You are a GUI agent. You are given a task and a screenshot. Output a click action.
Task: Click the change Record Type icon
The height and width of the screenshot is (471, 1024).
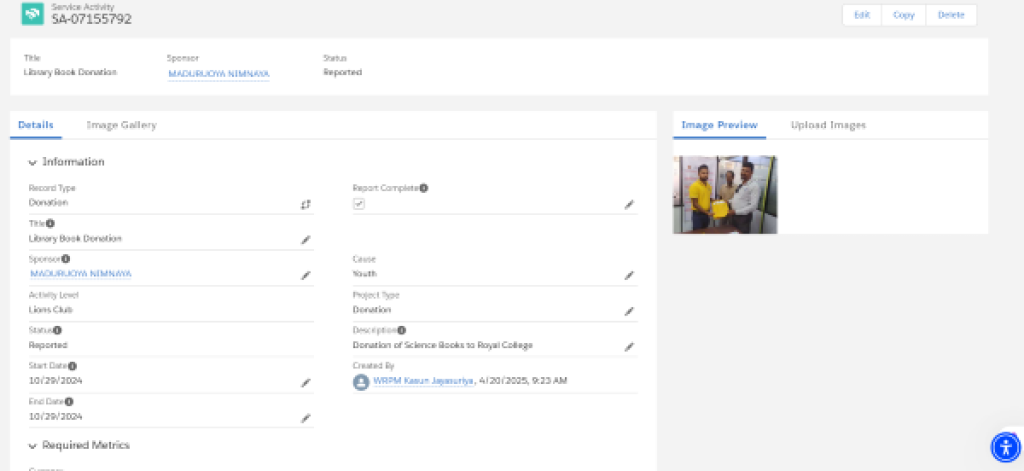coord(306,204)
